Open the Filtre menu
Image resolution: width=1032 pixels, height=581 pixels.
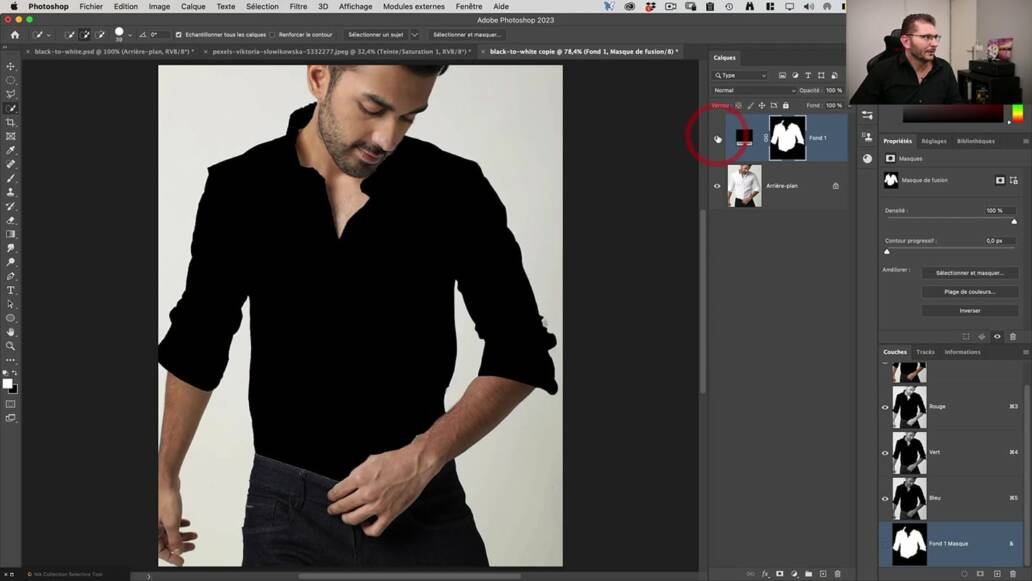[x=298, y=6]
